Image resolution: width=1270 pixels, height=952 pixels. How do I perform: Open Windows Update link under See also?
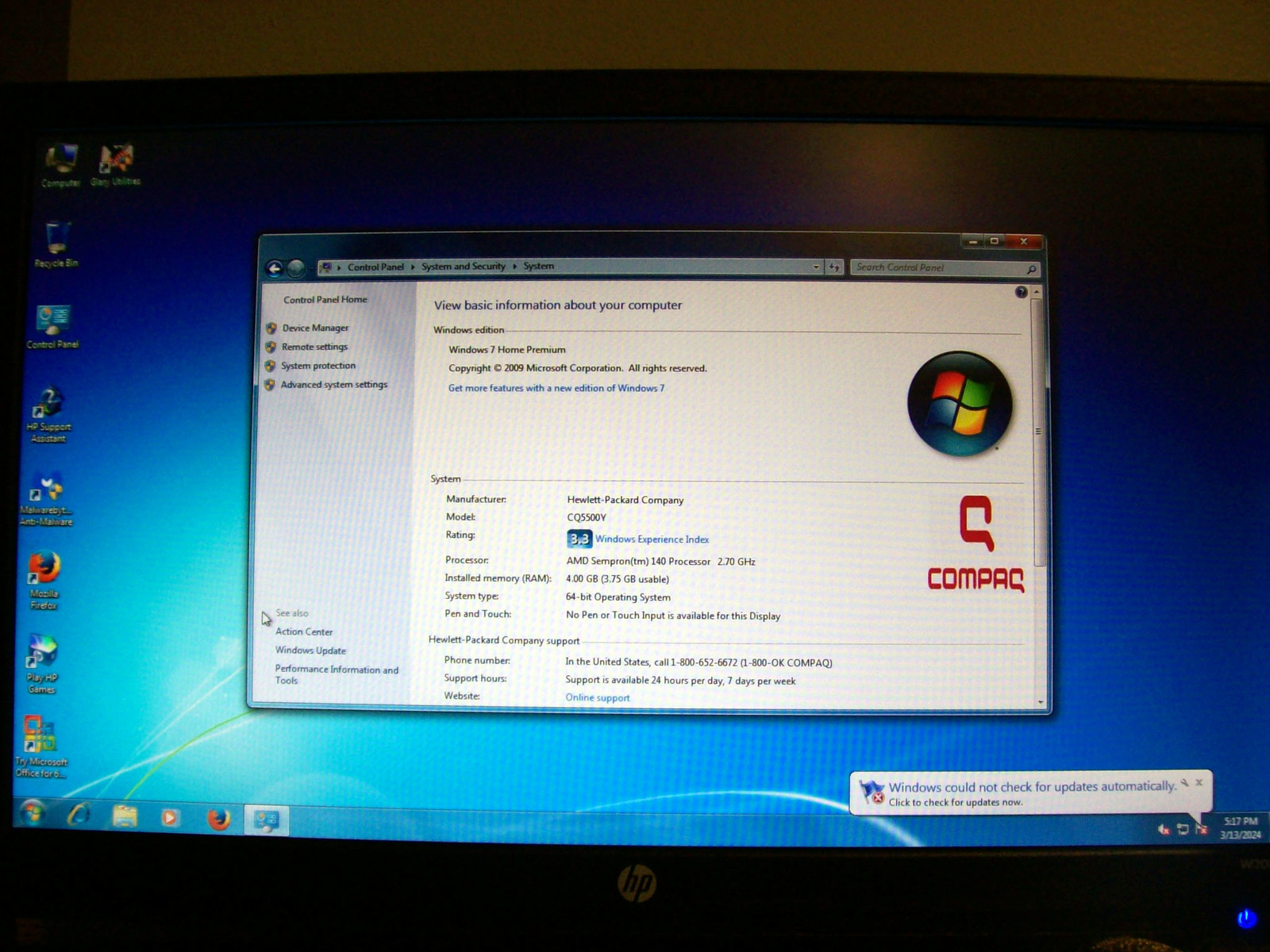(310, 651)
